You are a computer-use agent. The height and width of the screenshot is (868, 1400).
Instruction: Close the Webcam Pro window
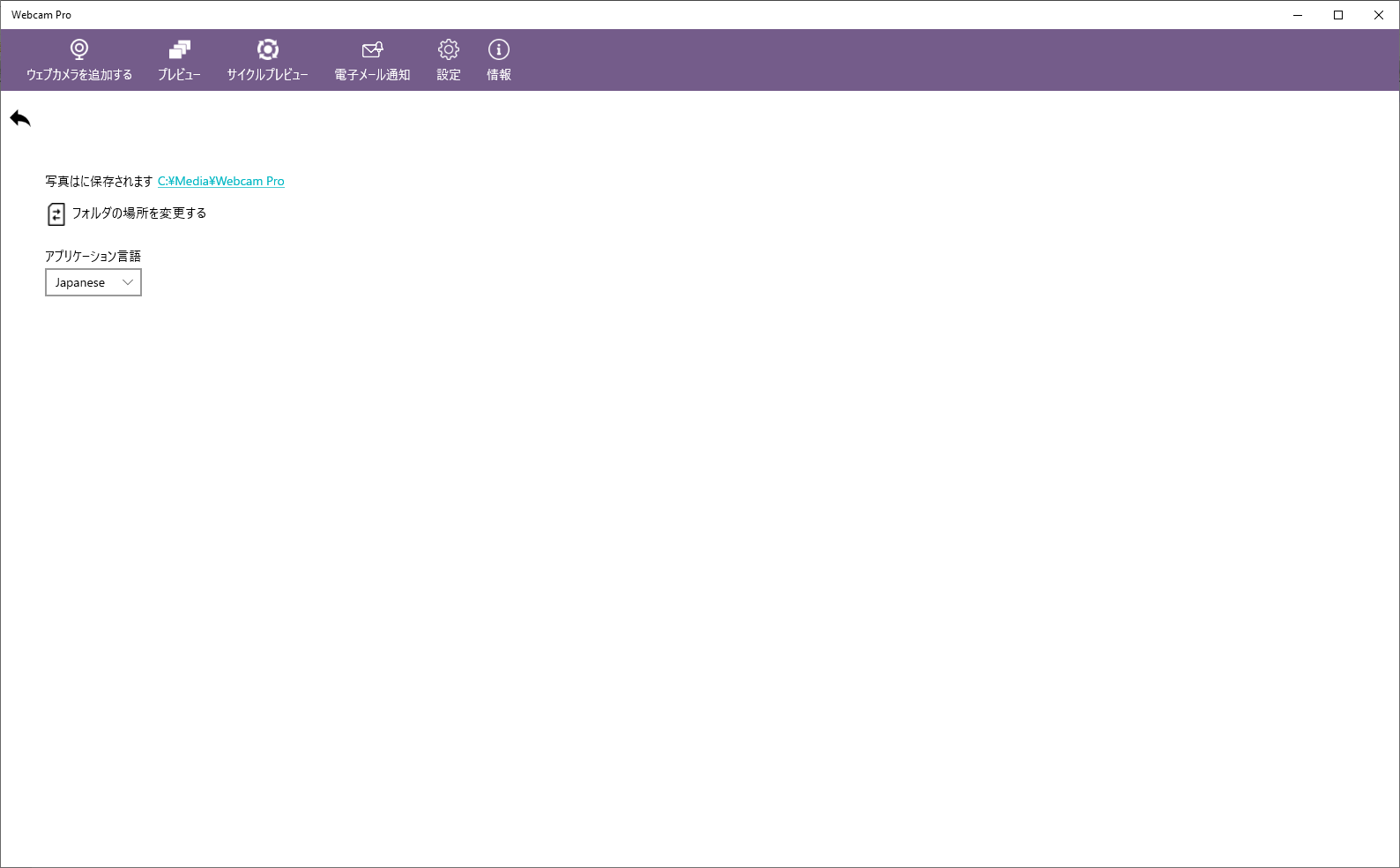pyautogui.click(x=1379, y=15)
